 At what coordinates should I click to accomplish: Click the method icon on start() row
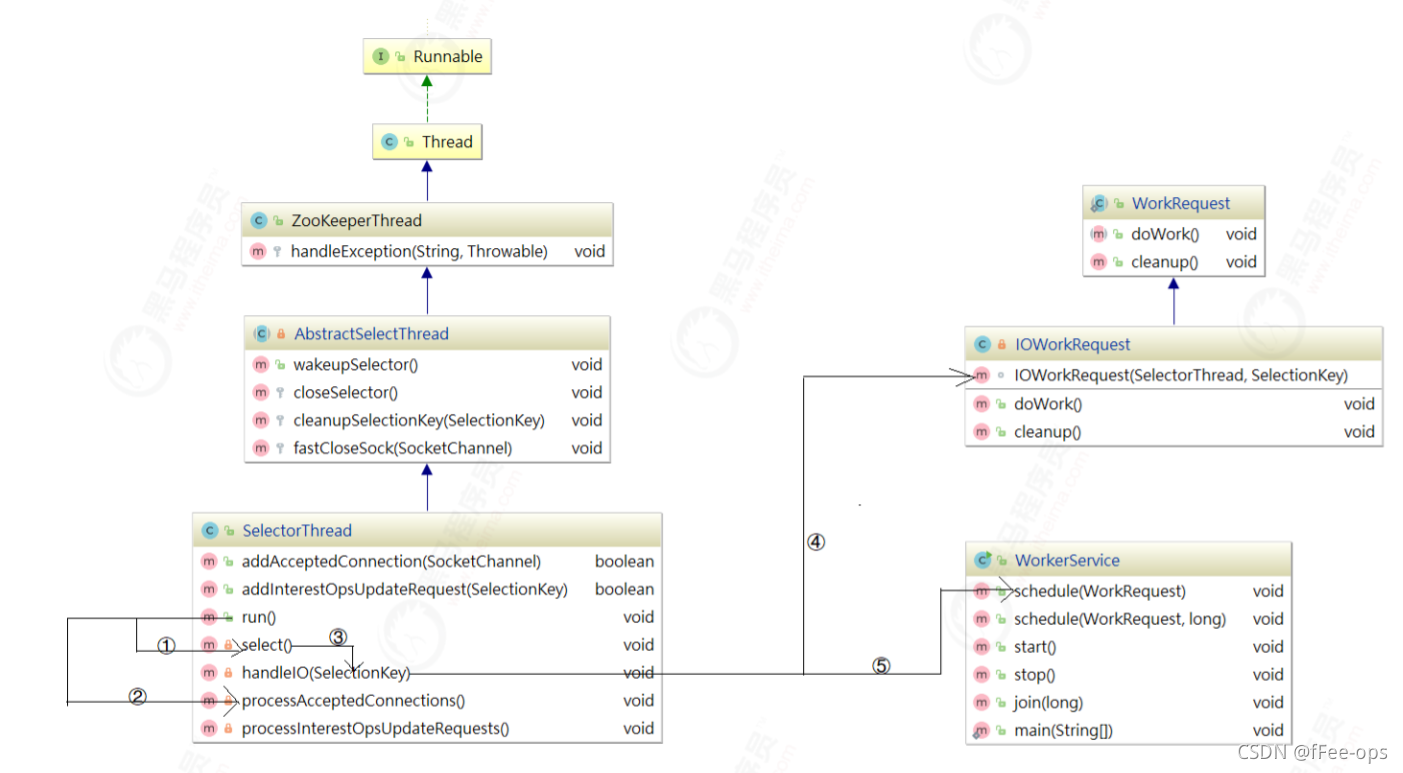click(x=982, y=647)
